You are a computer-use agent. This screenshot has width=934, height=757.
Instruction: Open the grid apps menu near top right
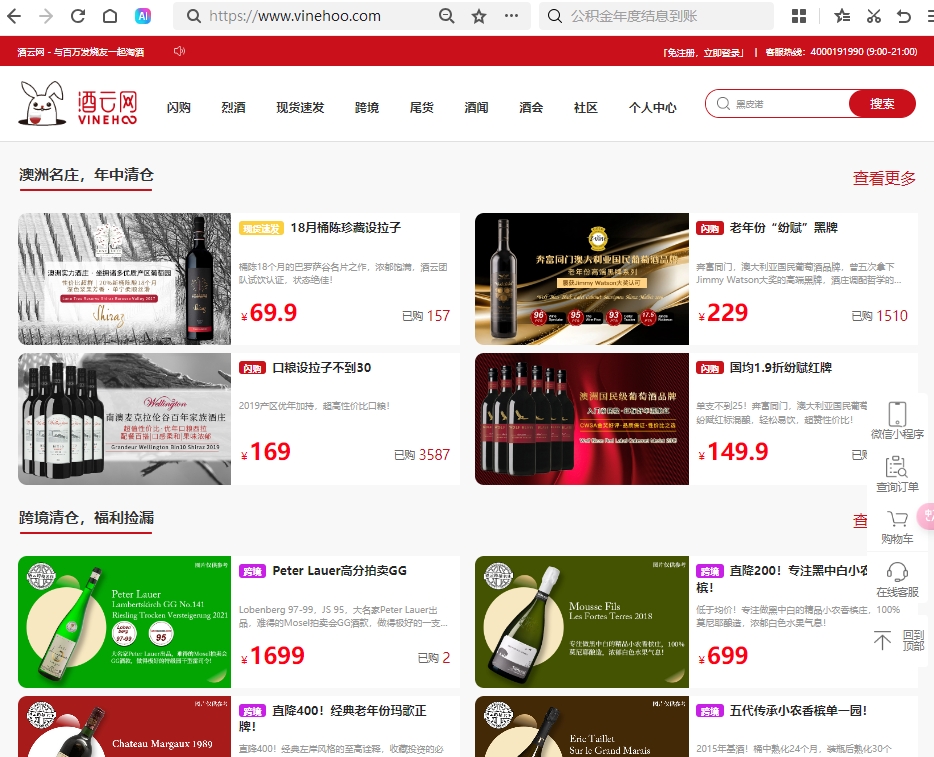coord(798,17)
